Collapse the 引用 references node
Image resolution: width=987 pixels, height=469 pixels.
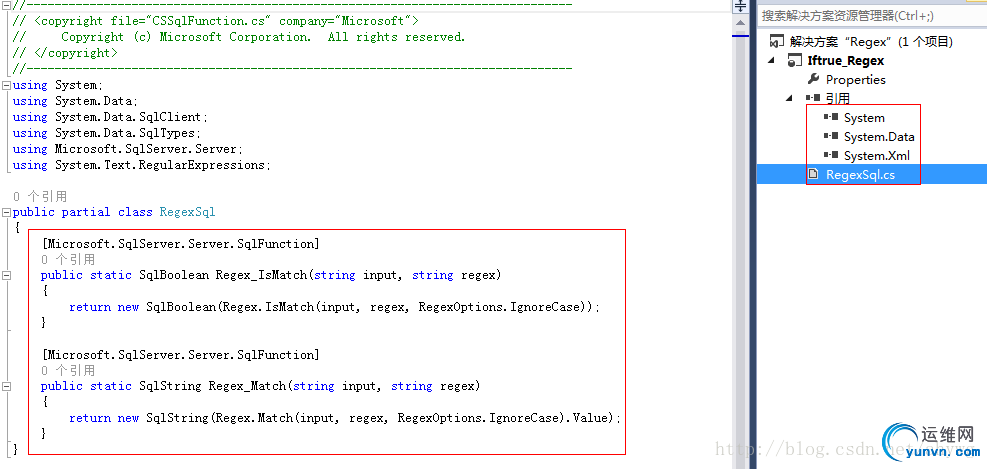coord(789,98)
